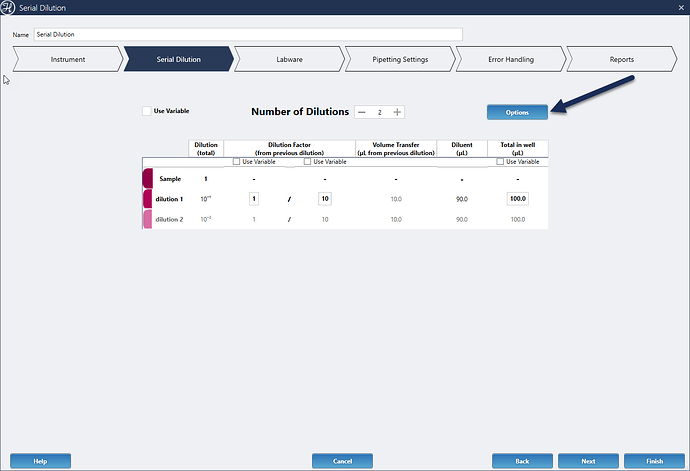Screen dimensions: 690x471
Task: Tick first Use Variable under Dilution Factor
Action: click(x=236, y=161)
